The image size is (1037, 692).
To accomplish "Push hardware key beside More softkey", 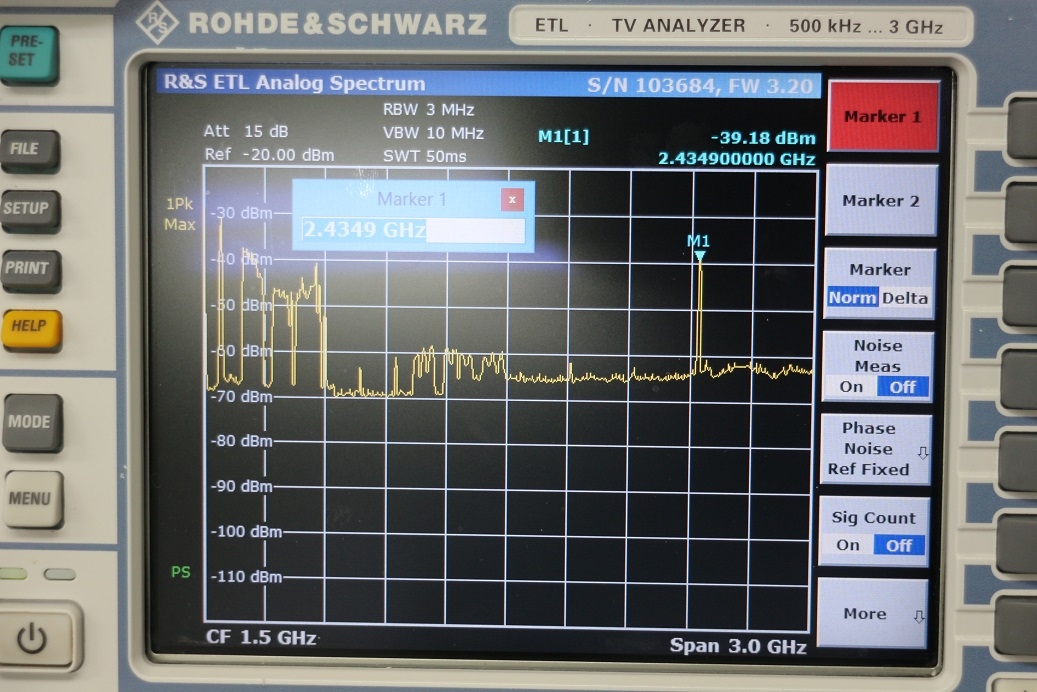I will point(1015,627).
